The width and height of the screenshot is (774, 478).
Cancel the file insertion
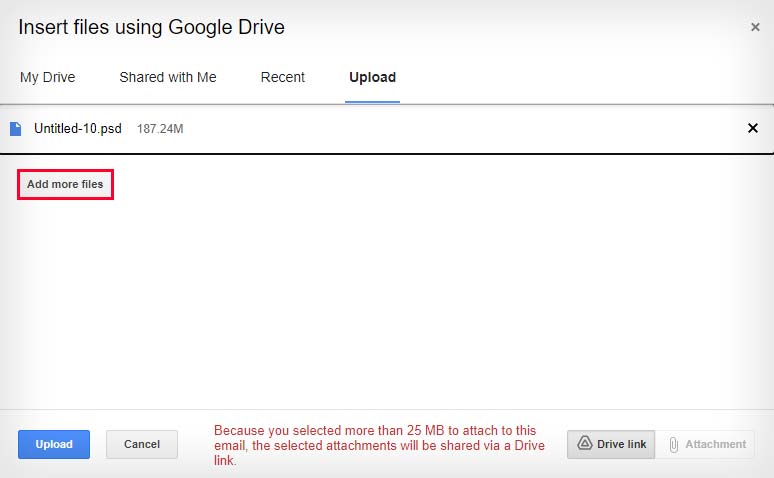tap(142, 444)
